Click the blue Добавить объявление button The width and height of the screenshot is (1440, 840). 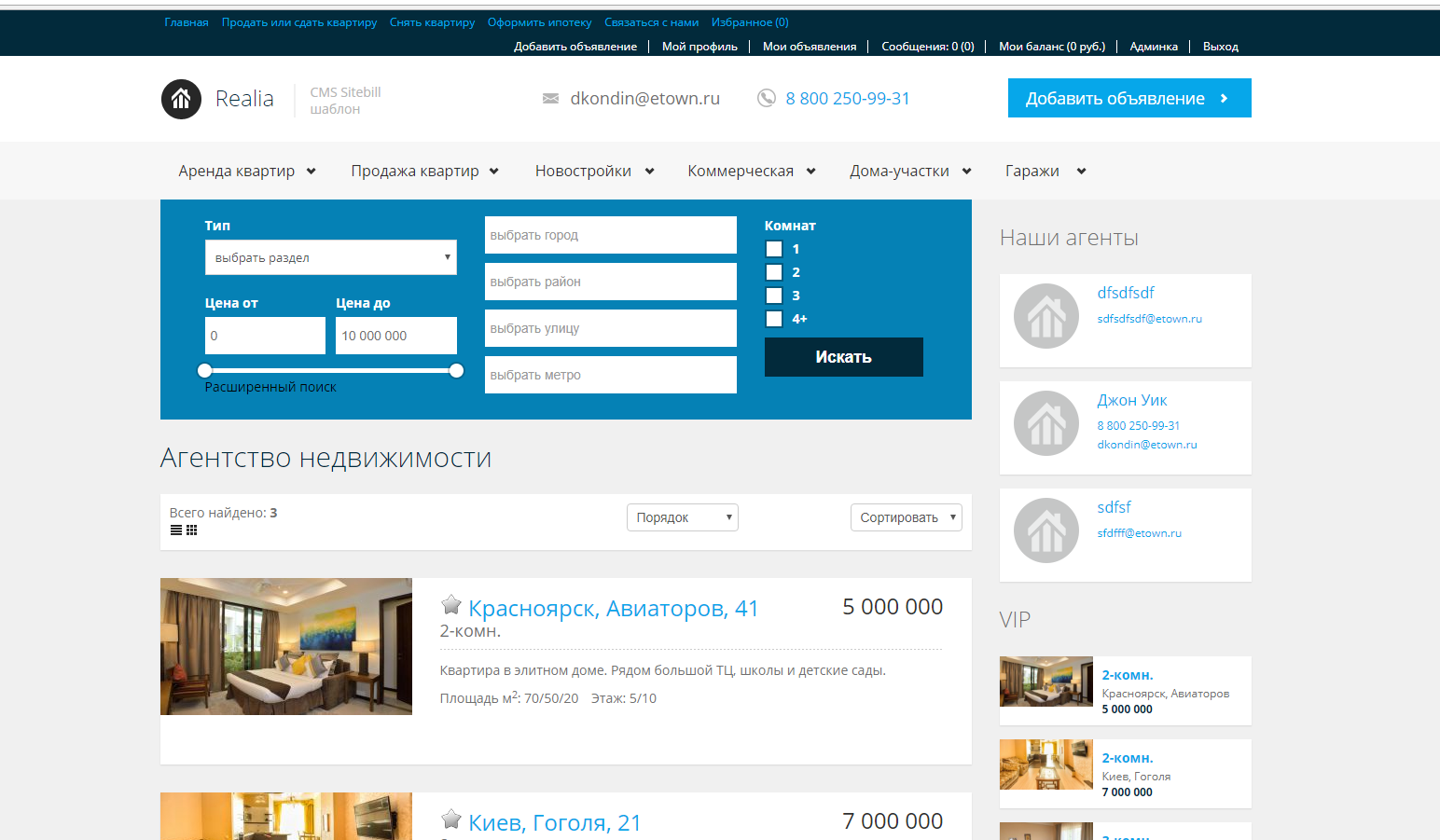1128,98
